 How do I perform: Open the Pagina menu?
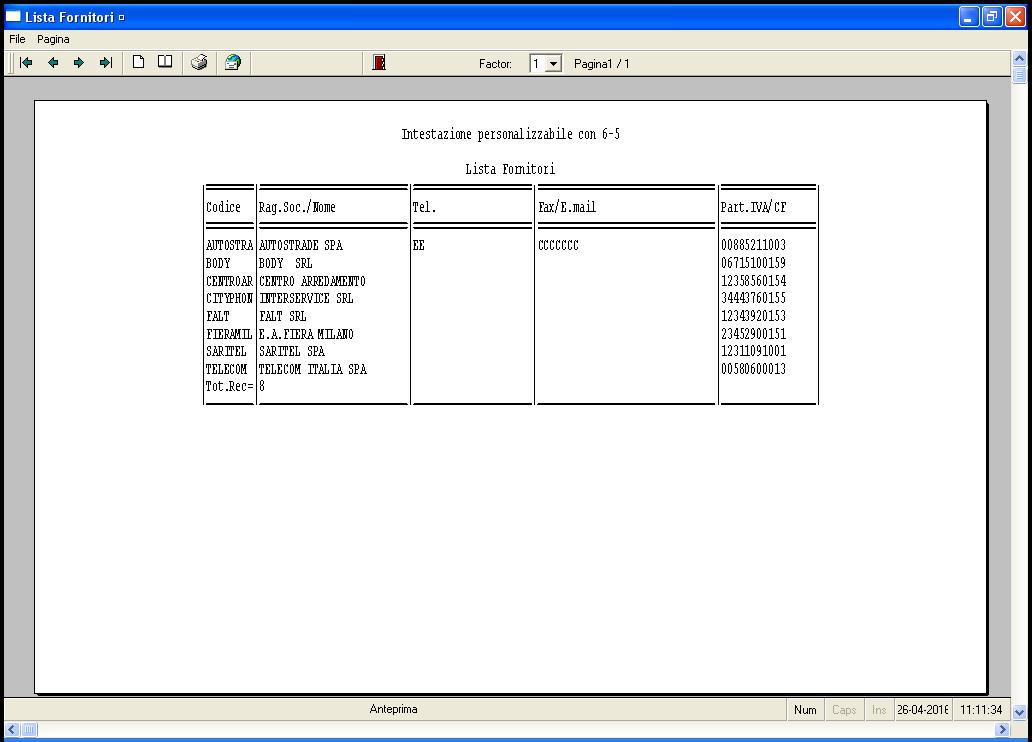(x=53, y=39)
